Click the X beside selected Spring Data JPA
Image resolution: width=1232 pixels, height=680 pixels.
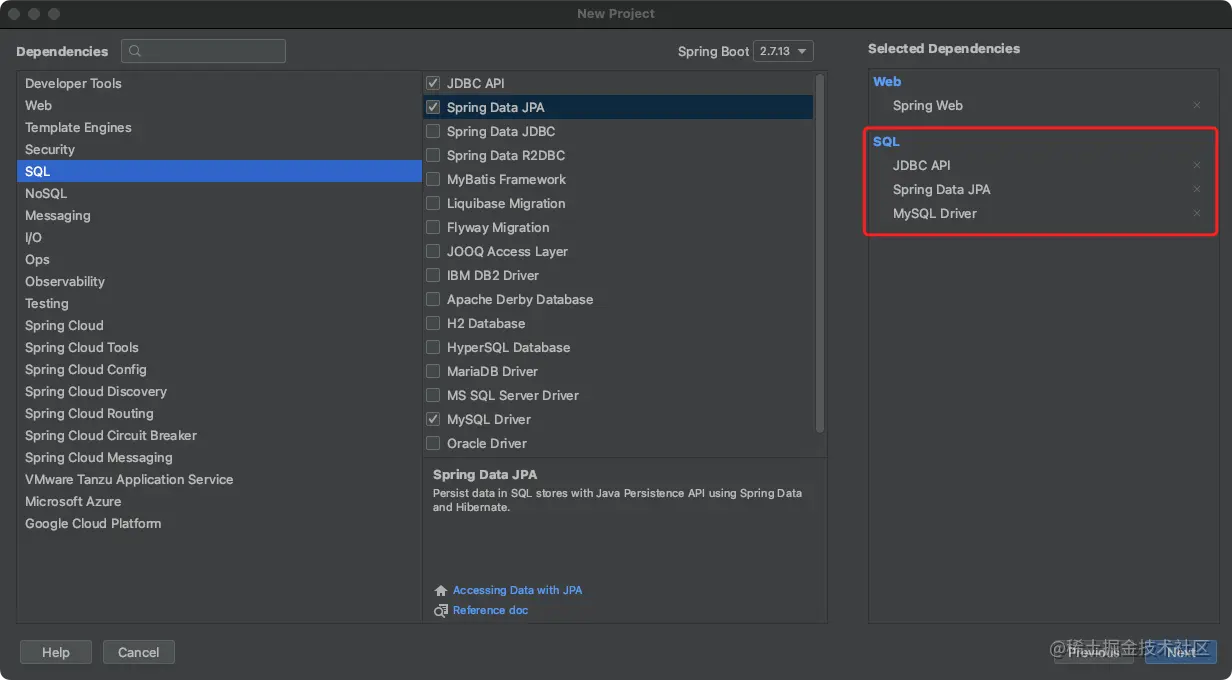(x=1197, y=190)
